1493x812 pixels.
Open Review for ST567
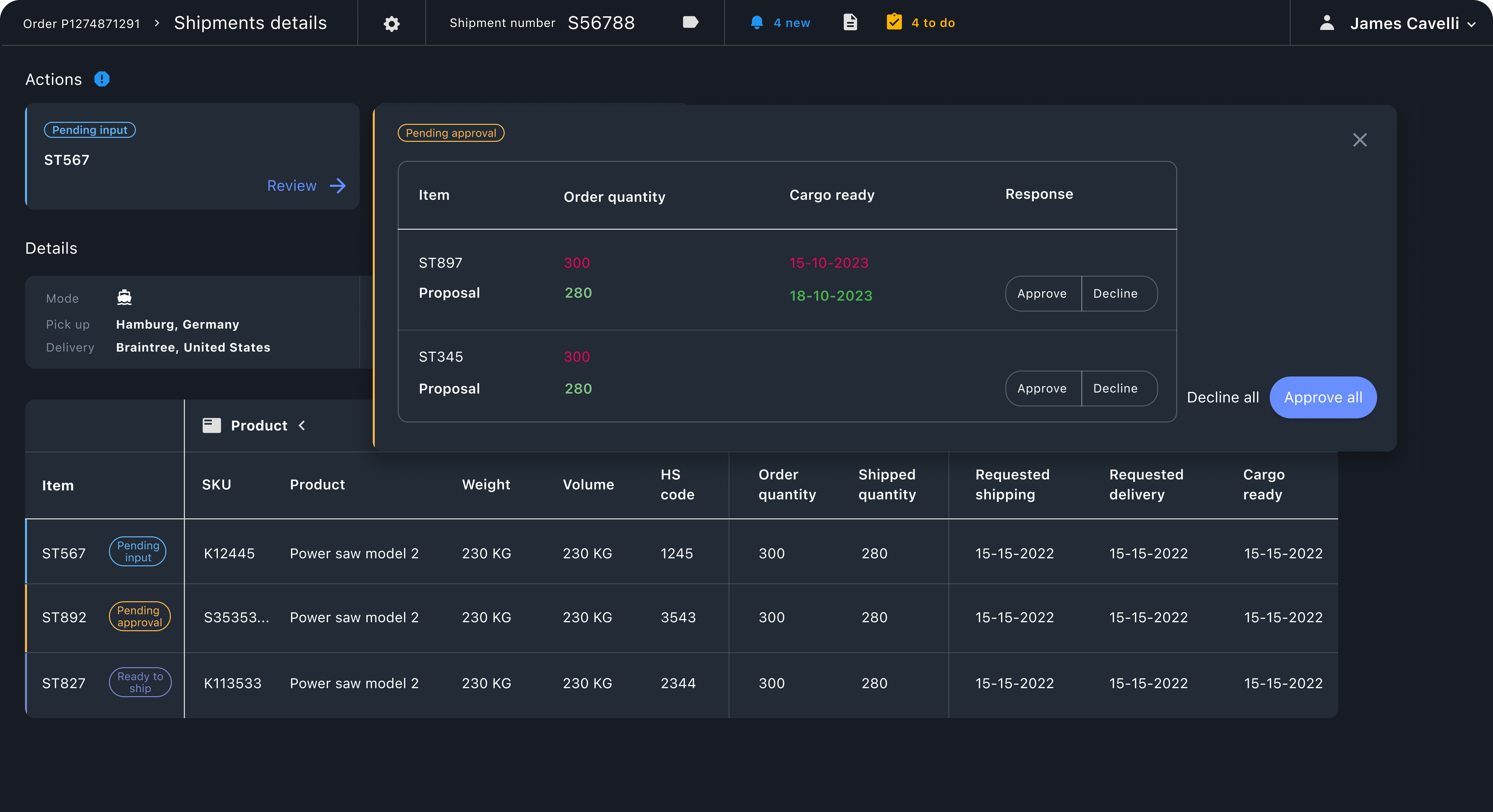(306, 186)
